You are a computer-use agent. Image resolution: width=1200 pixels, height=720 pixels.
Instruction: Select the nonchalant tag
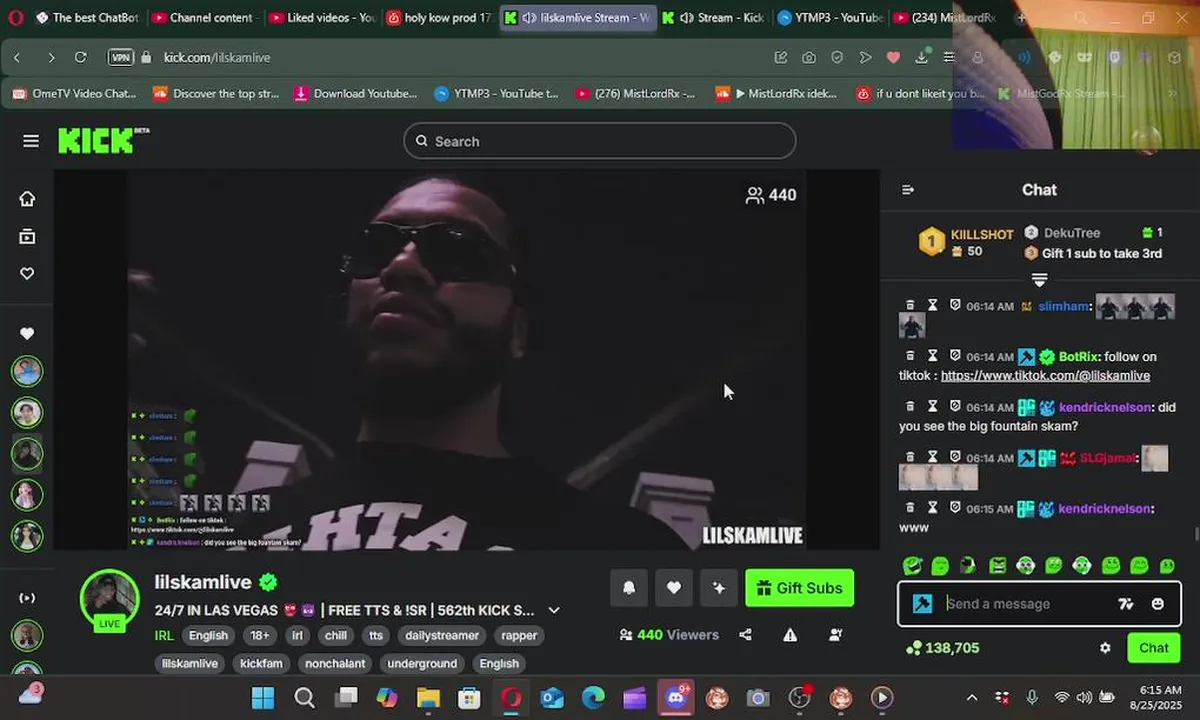335,663
